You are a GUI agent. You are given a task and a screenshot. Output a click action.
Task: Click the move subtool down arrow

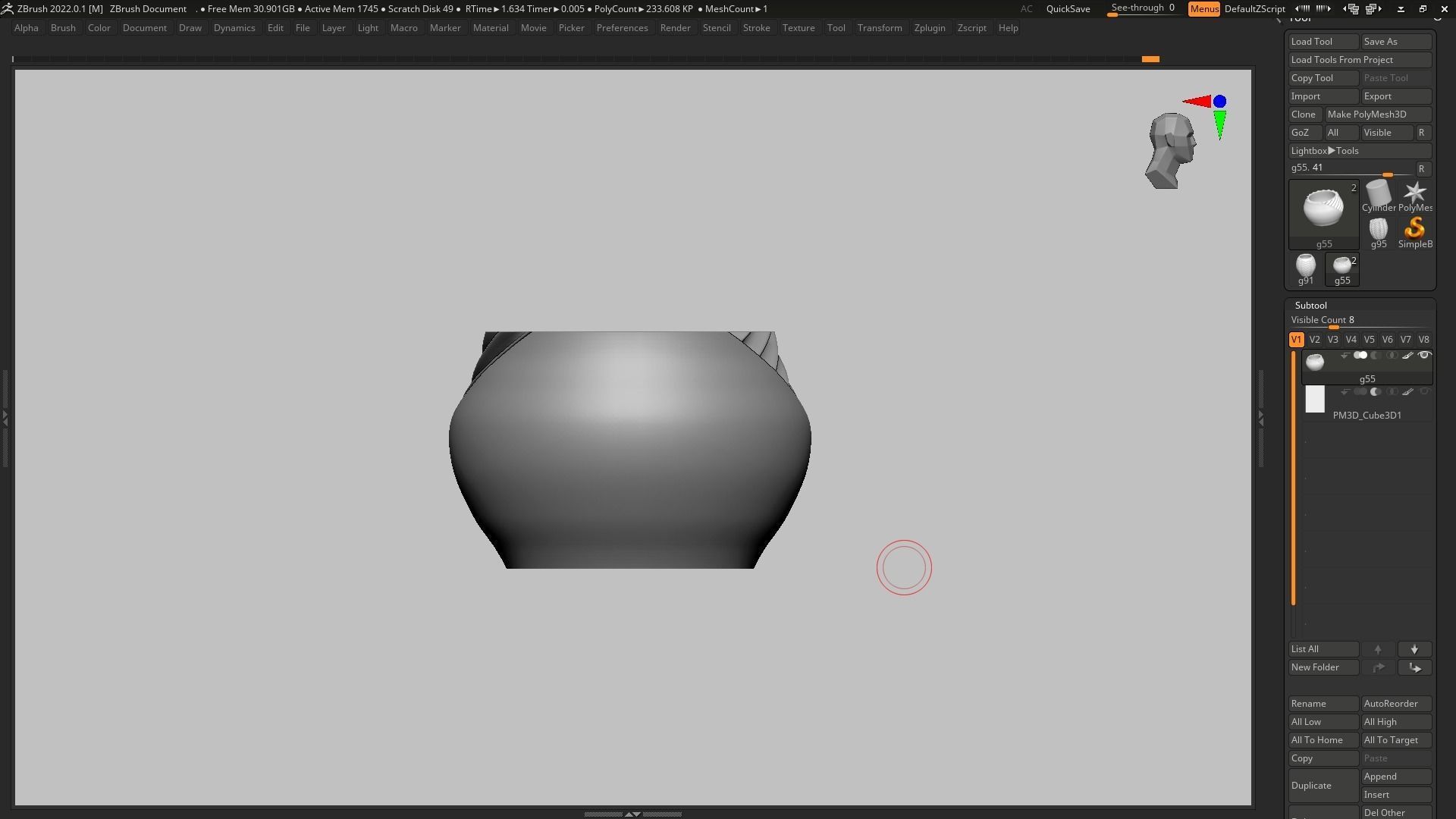click(1414, 650)
